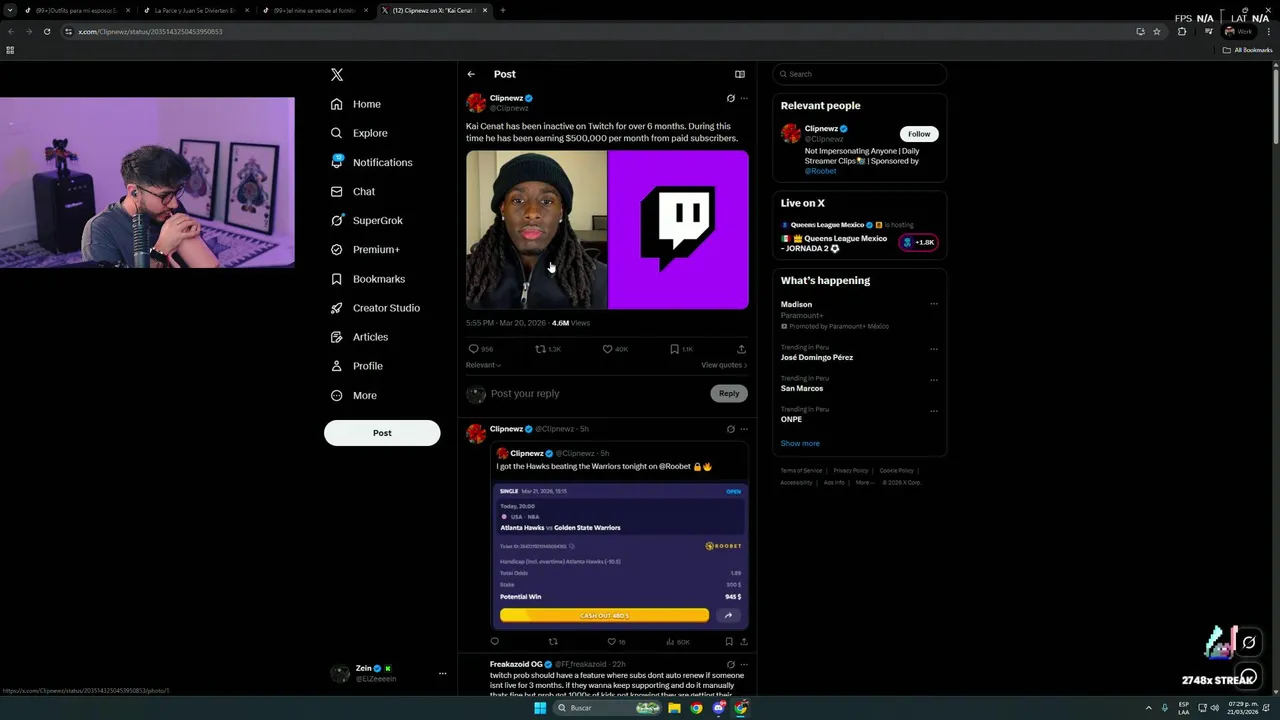This screenshot has height=720, width=1280.
Task: Click the Post your reply field
Action: pos(597,394)
